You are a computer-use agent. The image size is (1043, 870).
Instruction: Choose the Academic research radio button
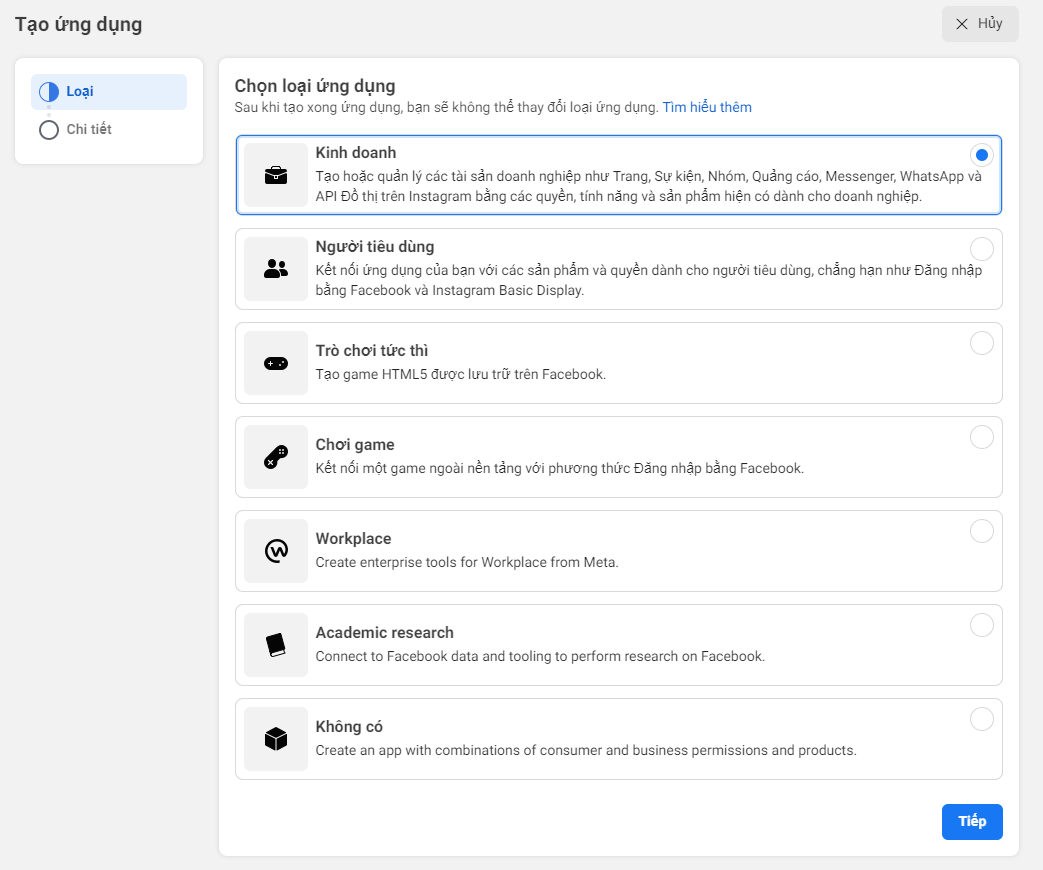[x=981, y=625]
